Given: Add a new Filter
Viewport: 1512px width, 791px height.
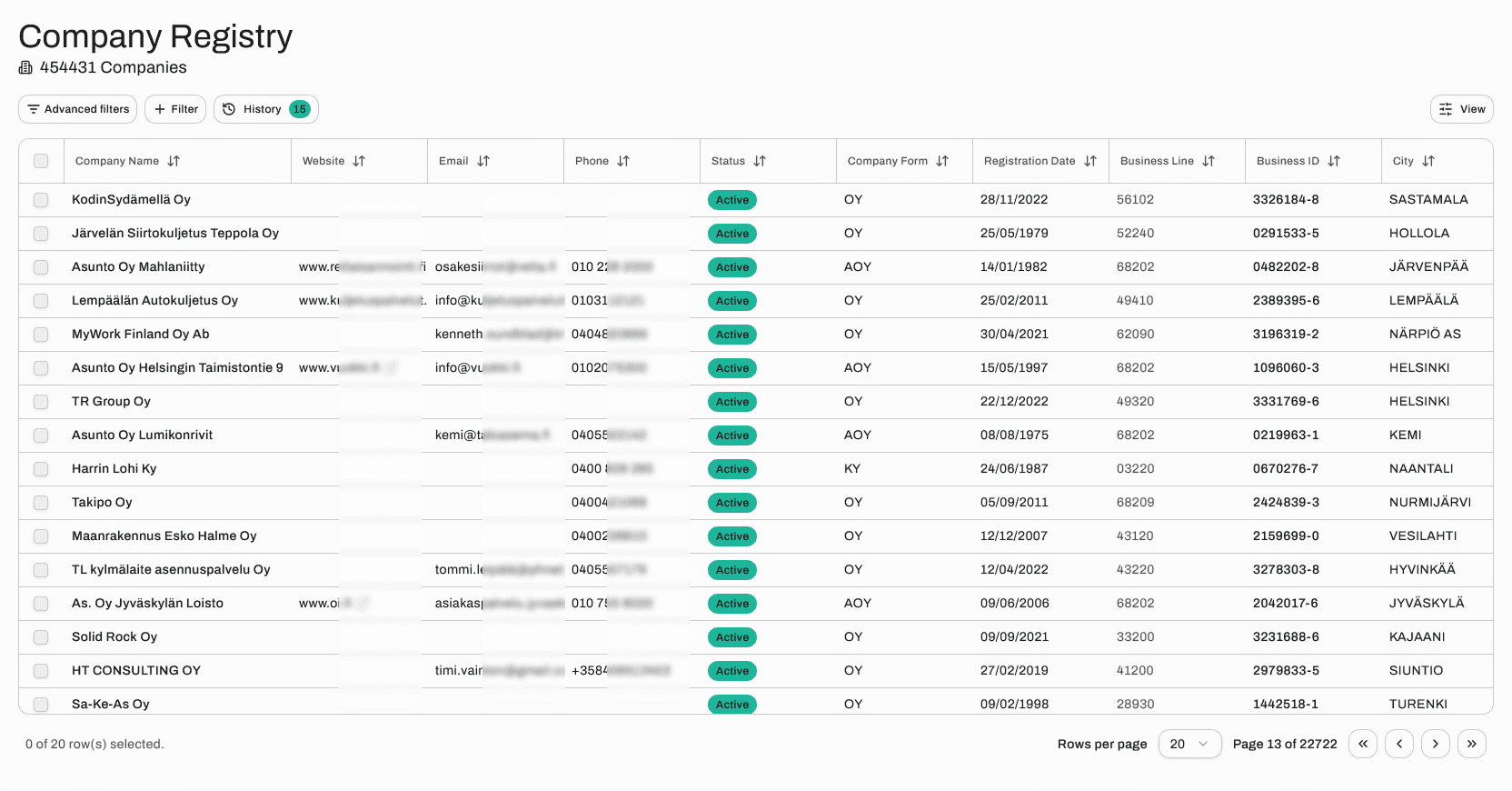Looking at the screenshot, I should [x=175, y=109].
